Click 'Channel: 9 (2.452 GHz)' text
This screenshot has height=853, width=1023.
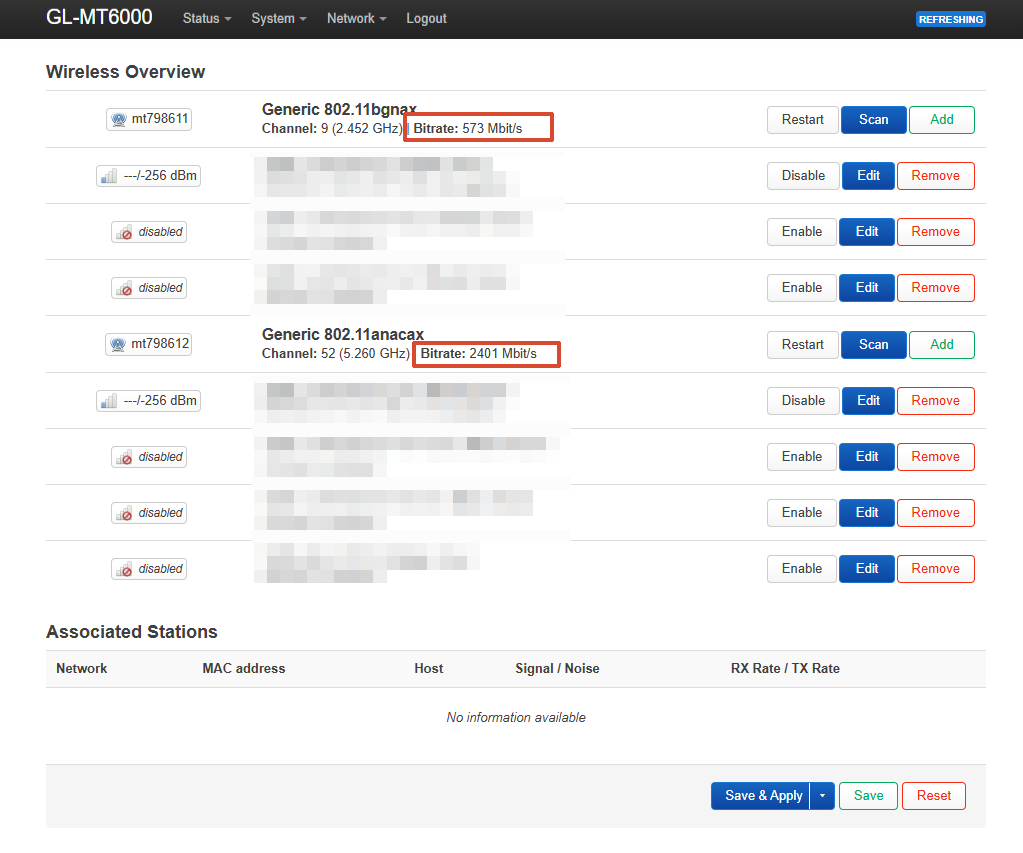(332, 129)
